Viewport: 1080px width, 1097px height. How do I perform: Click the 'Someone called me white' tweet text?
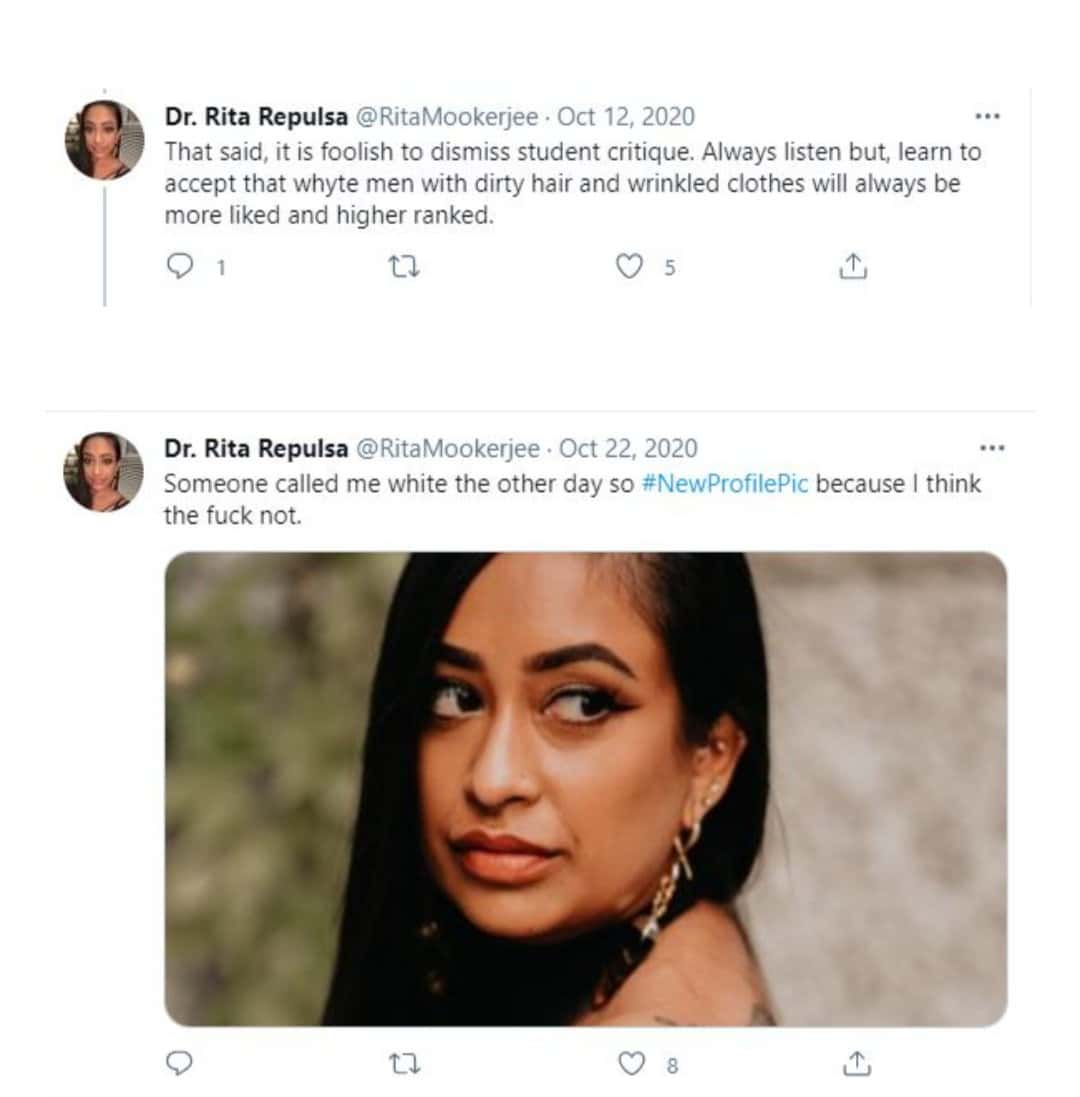[x=400, y=484]
